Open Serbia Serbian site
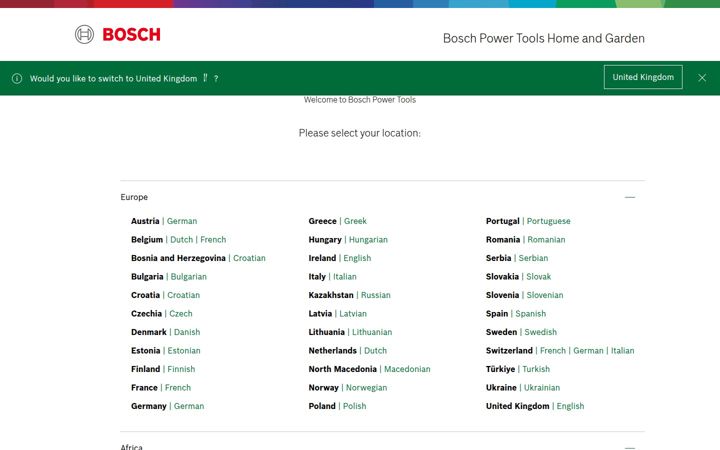This screenshot has height=450, width=720. [x=533, y=258]
